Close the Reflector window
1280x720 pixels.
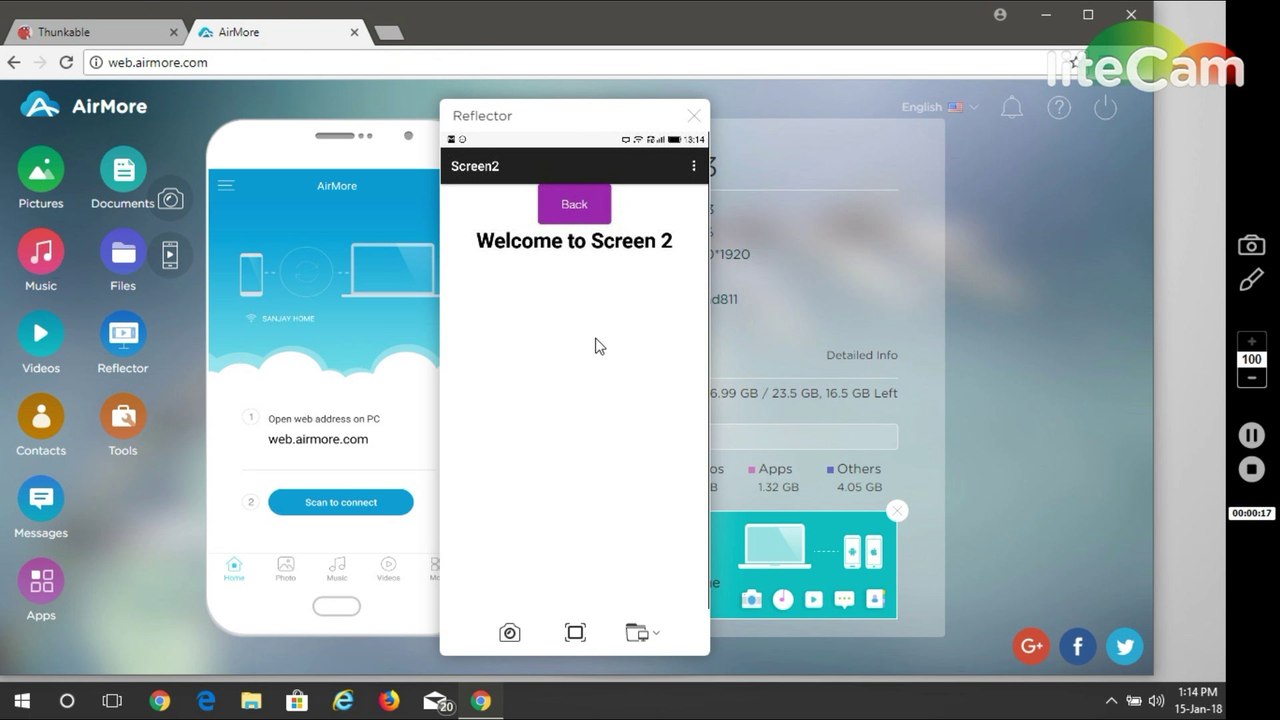click(694, 116)
